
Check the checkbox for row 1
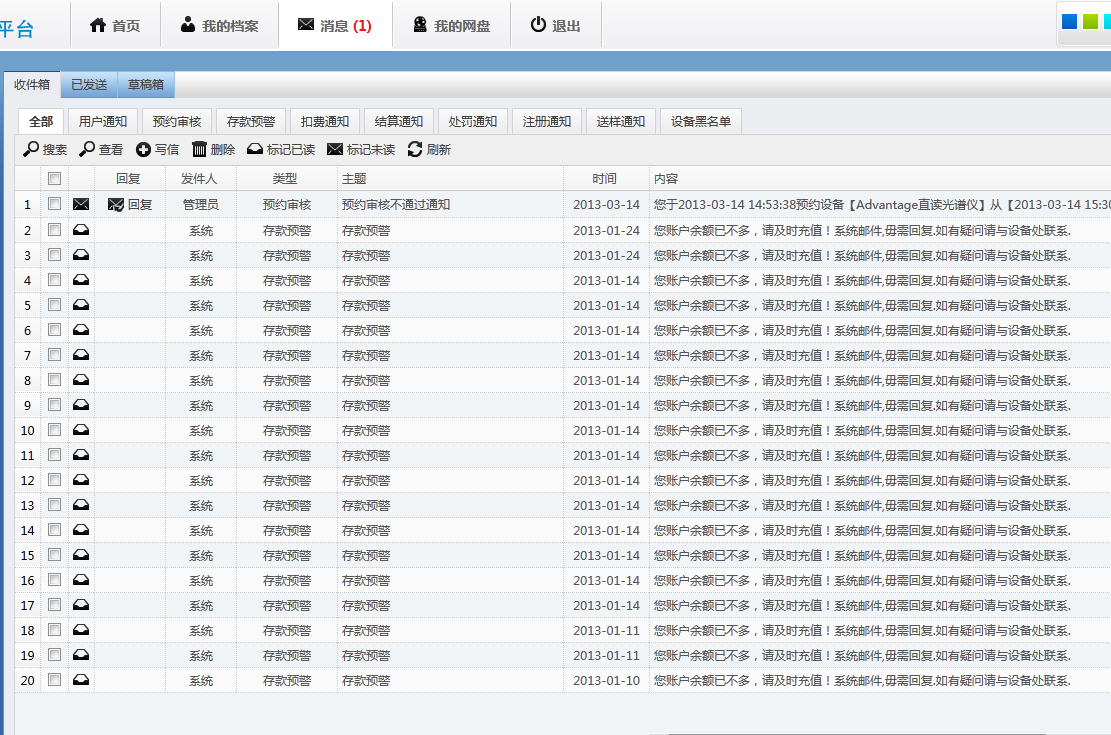pos(55,204)
